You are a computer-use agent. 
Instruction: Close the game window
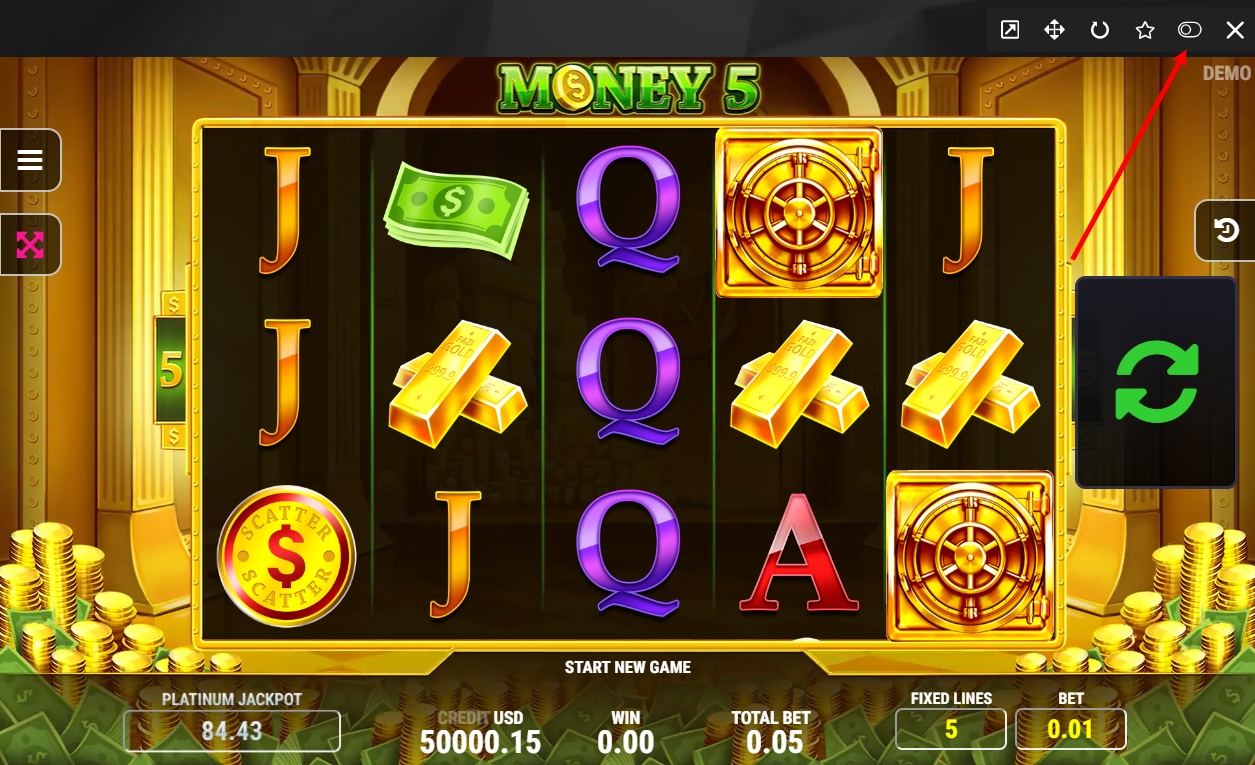pyautogui.click(x=1235, y=30)
